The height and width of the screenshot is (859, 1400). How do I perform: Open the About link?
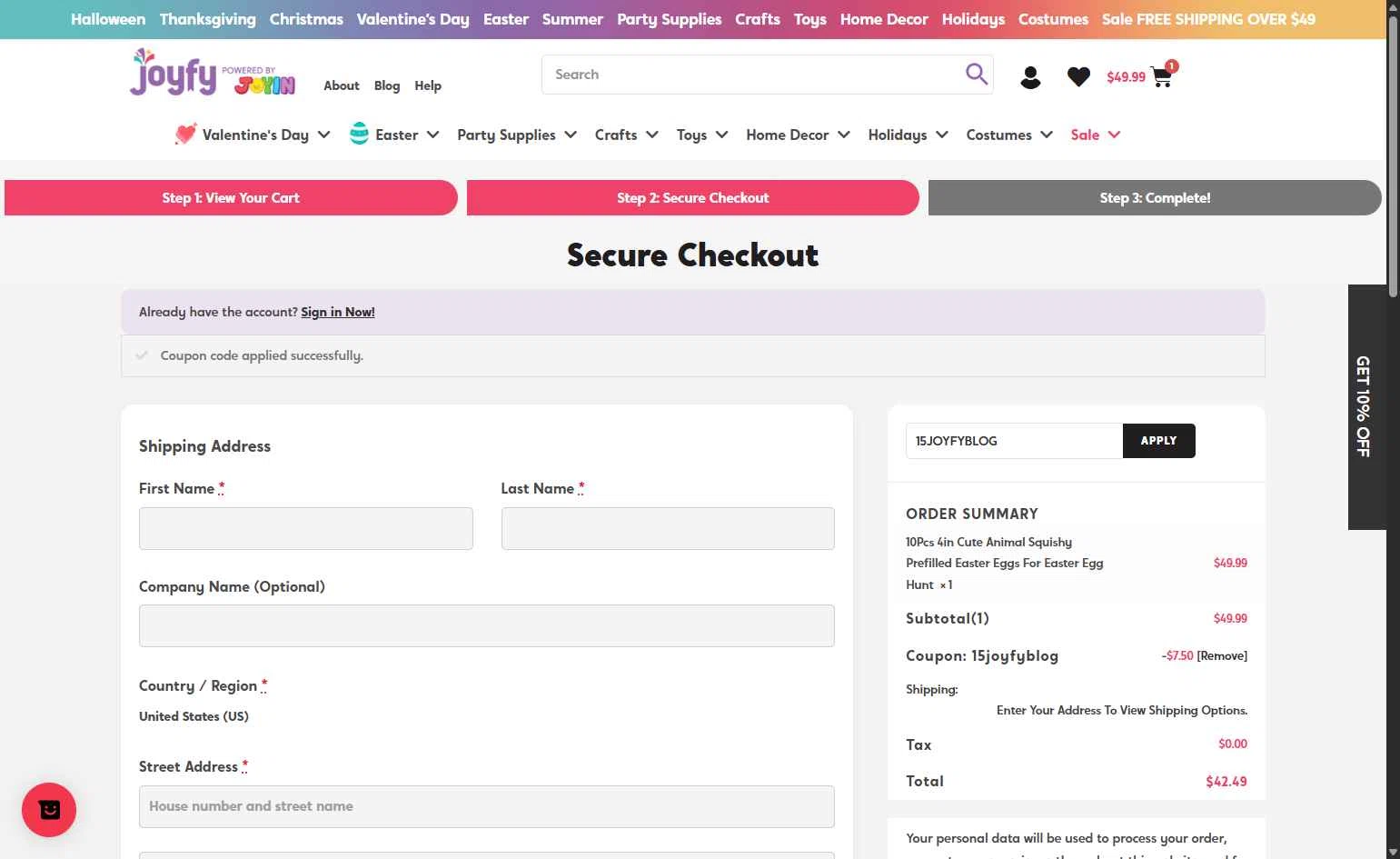pyautogui.click(x=342, y=85)
